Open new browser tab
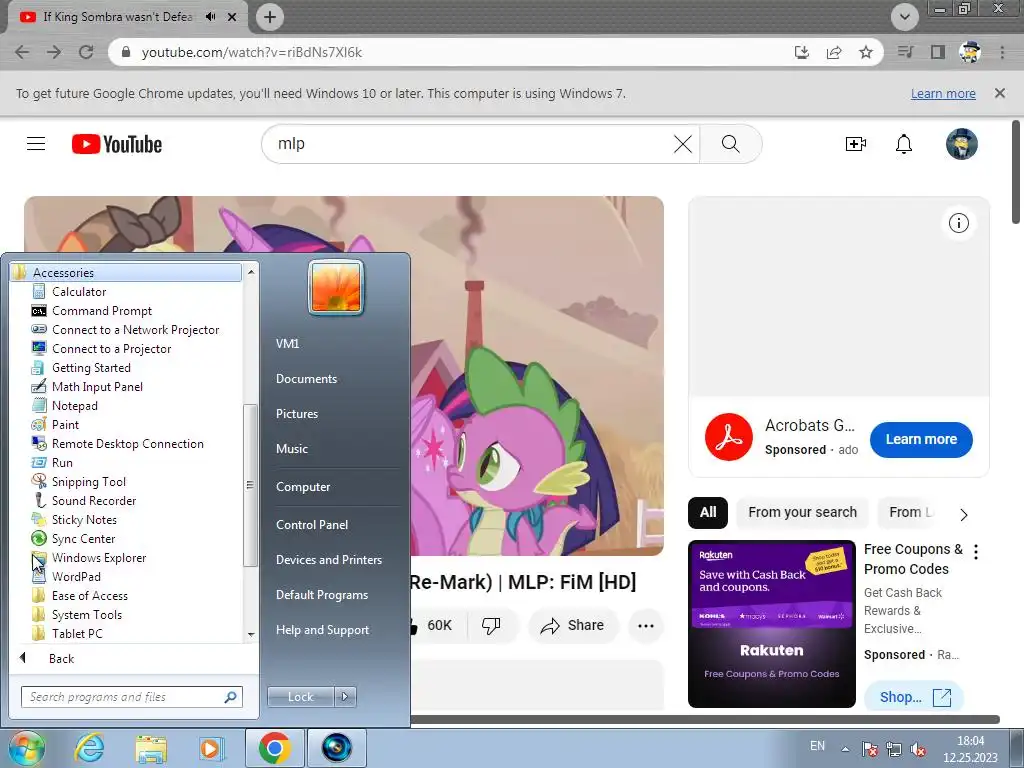Viewport: 1024px width, 768px height. pyautogui.click(x=270, y=17)
